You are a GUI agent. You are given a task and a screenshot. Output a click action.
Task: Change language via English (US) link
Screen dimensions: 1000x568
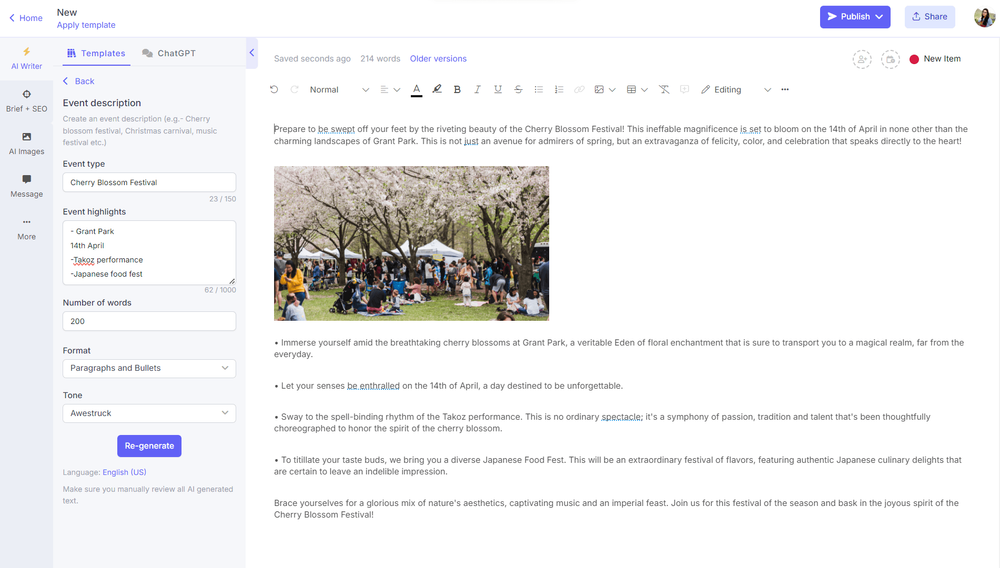(x=124, y=472)
